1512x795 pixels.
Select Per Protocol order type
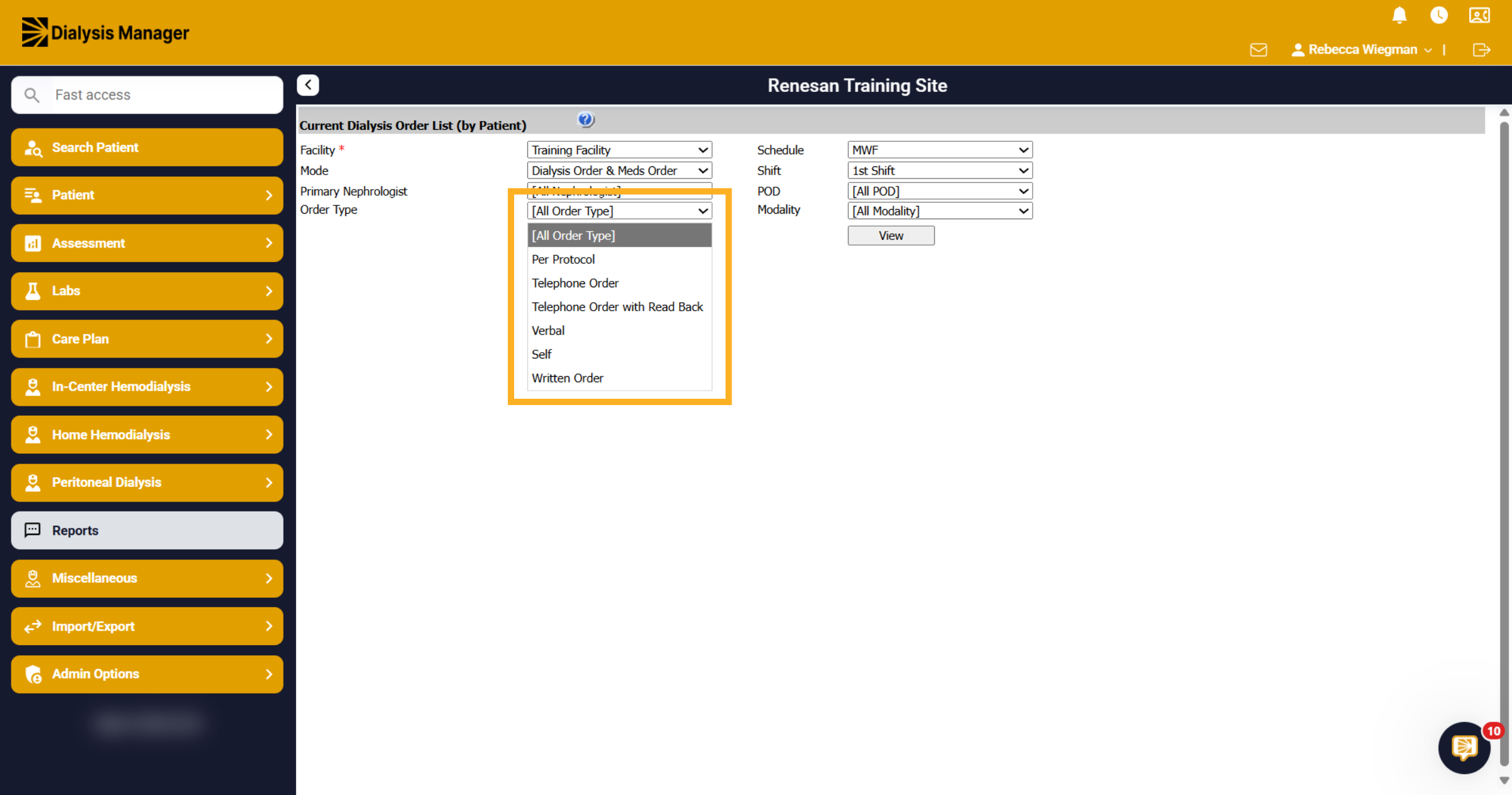click(619, 260)
